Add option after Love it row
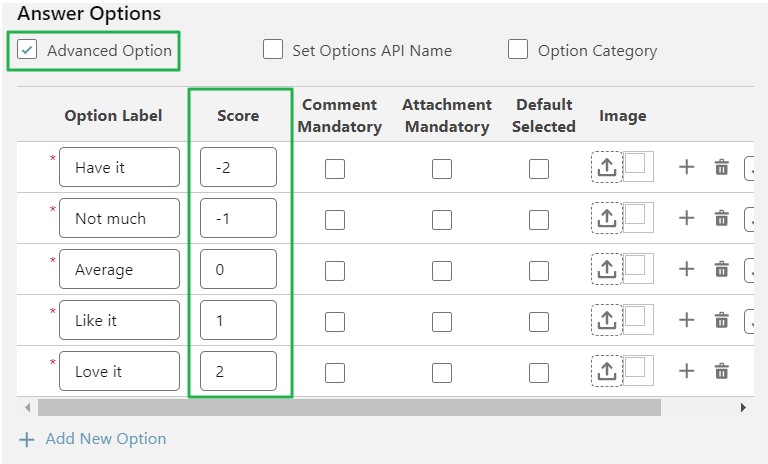The width and height of the screenshot is (768, 464). pyautogui.click(x=687, y=371)
